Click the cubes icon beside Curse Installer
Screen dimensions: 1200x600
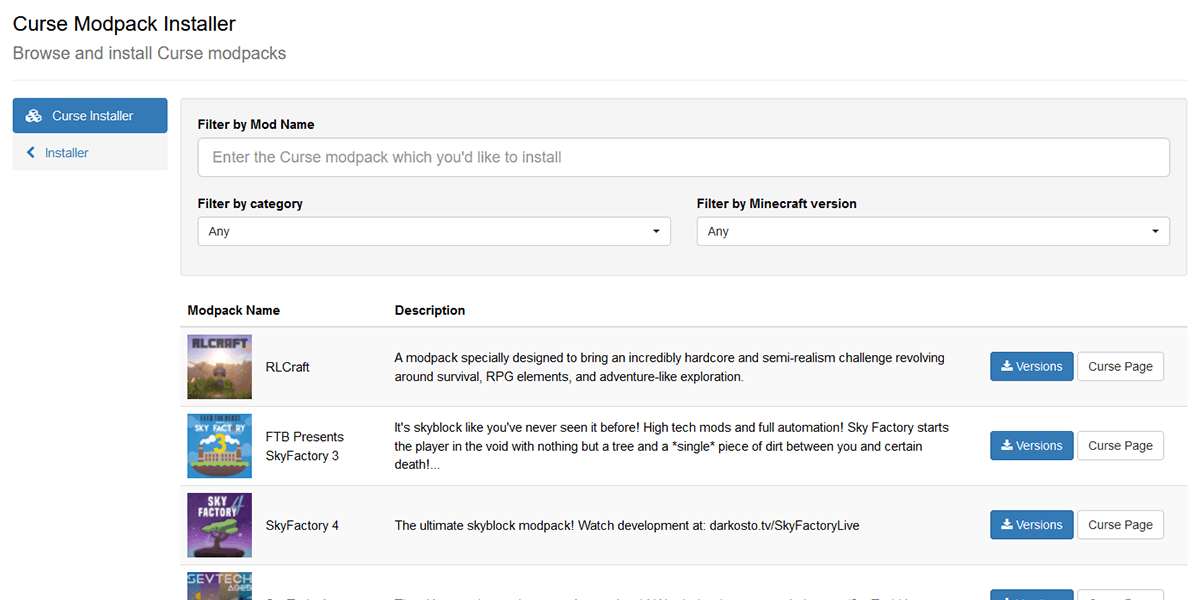[x=33, y=116]
